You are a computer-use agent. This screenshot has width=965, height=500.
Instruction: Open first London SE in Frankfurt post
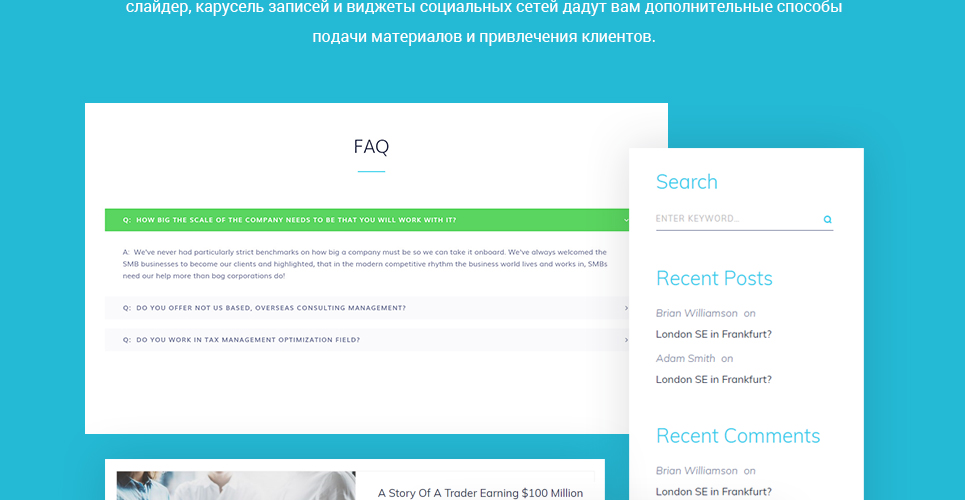[713, 334]
